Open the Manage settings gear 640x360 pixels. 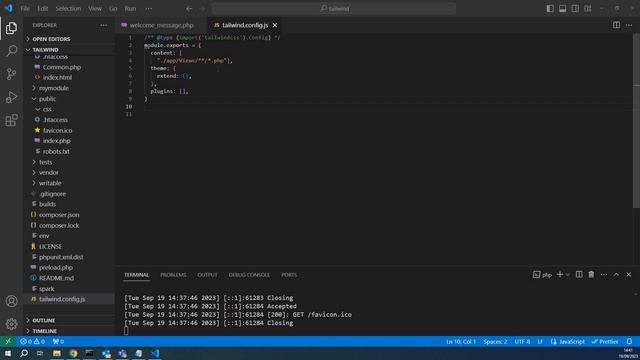(11, 324)
